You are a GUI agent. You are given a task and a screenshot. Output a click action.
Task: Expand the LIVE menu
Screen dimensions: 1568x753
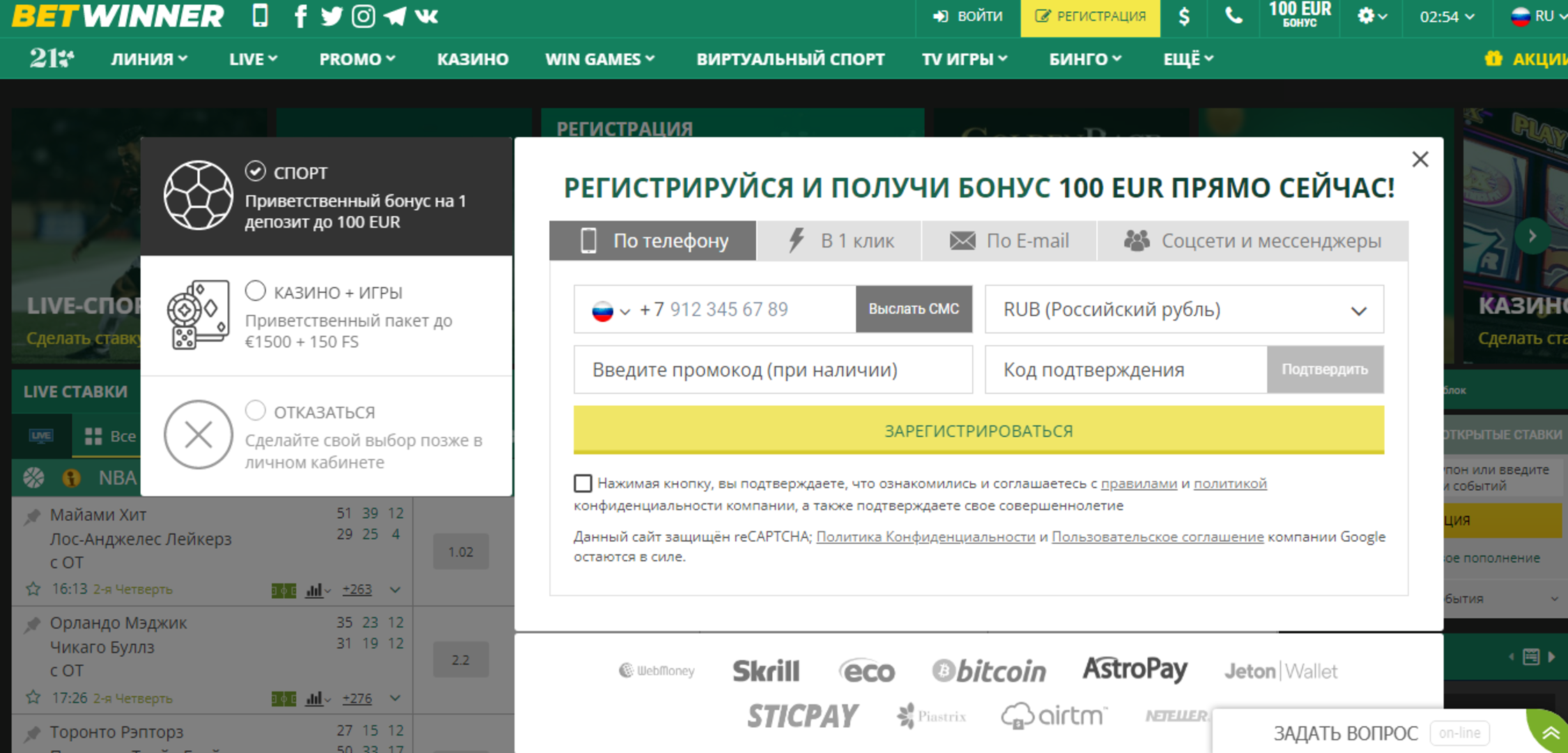pyautogui.click(x=254, y=59)
